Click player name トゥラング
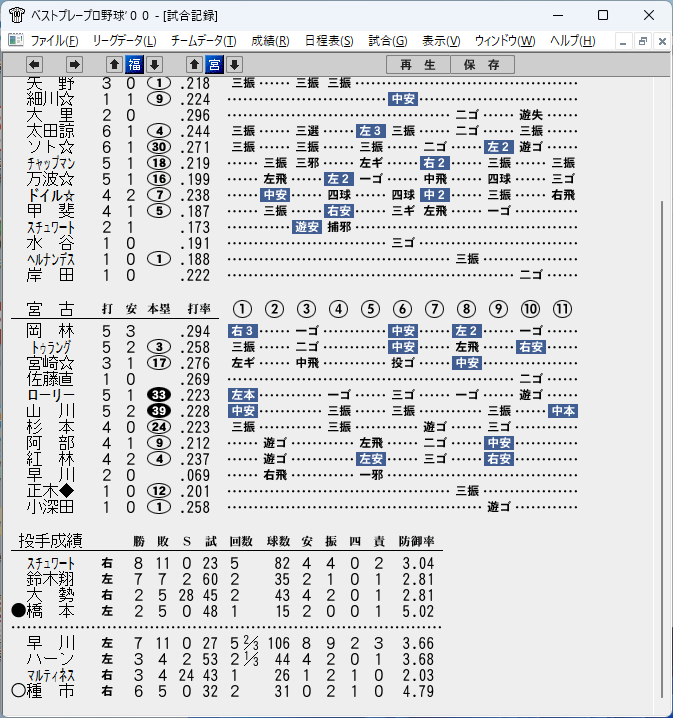673x718 pixels. click(x=51, y=347)
